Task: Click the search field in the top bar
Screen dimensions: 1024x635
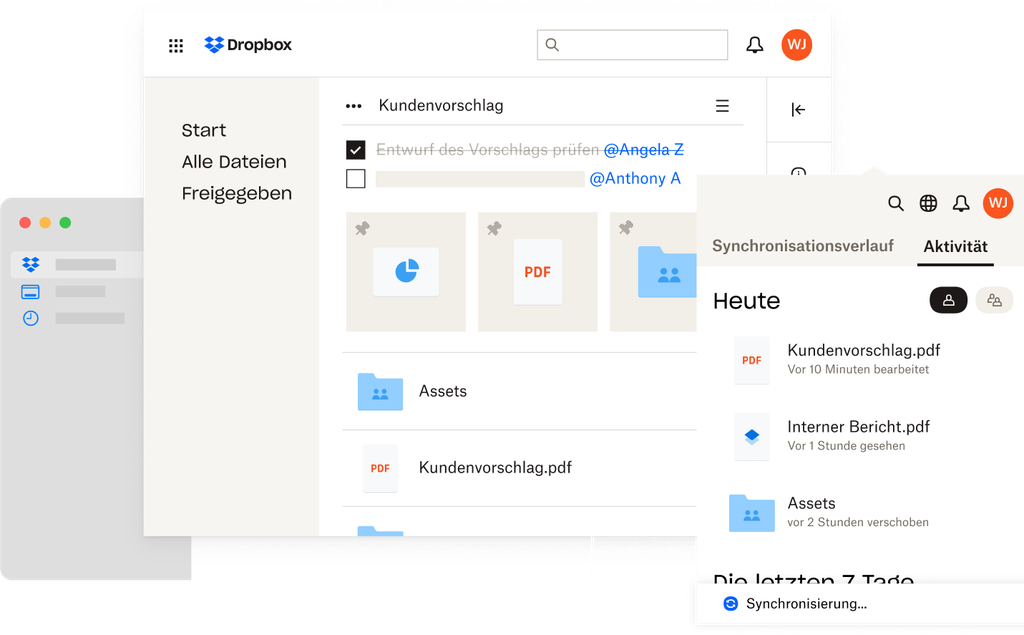Action: click(632, 44)
